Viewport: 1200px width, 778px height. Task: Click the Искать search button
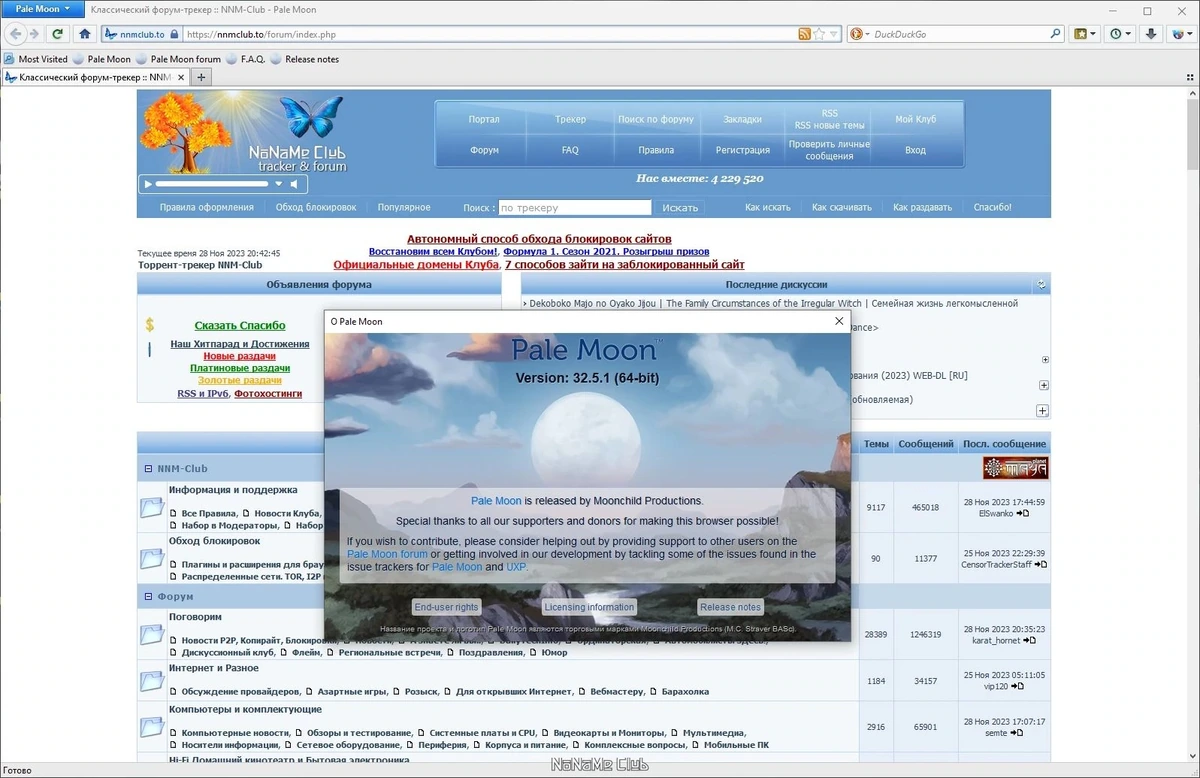coord(680,208)
